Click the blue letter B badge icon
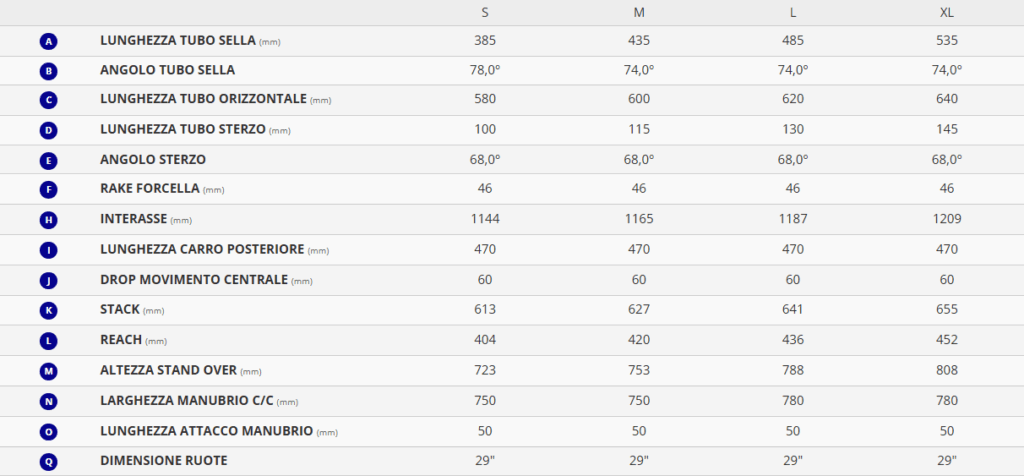 point(49,71)
